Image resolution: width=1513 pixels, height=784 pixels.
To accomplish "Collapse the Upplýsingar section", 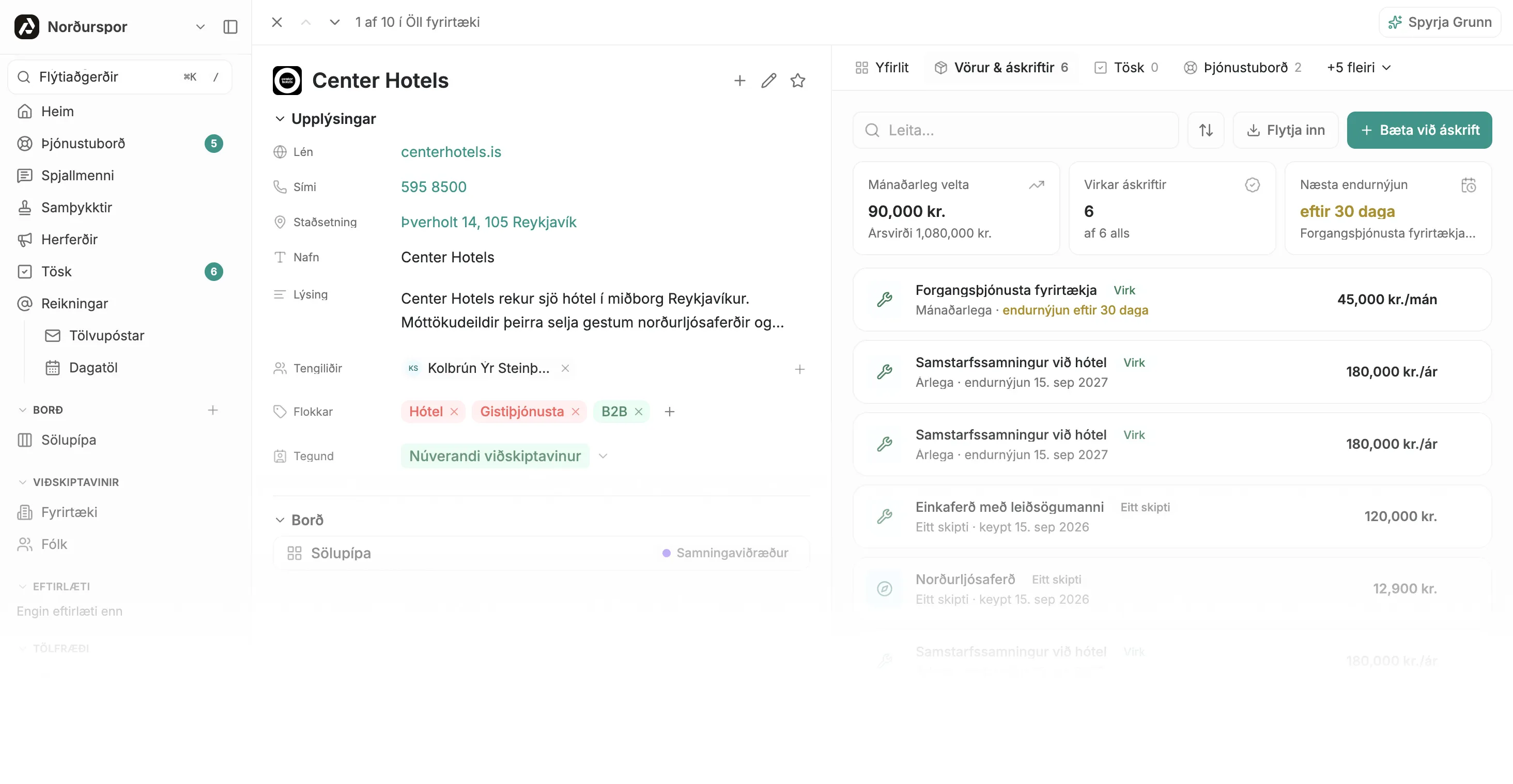I will [x=280, y=119].
